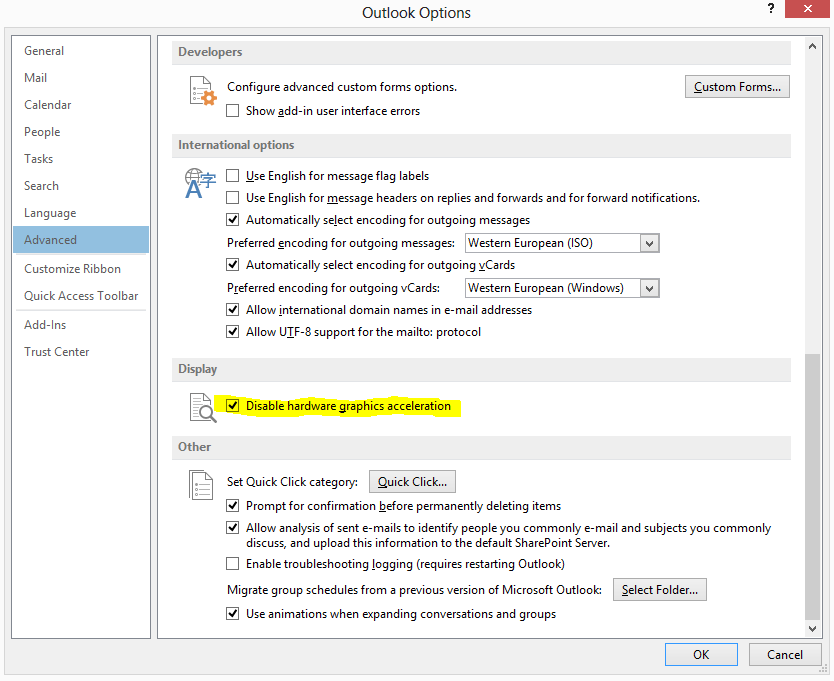Image resolution: width=834 pixels, height=681 pixels.
Task: Click 'Migrate group schedules' label text
Action: (x=414, y=590)
